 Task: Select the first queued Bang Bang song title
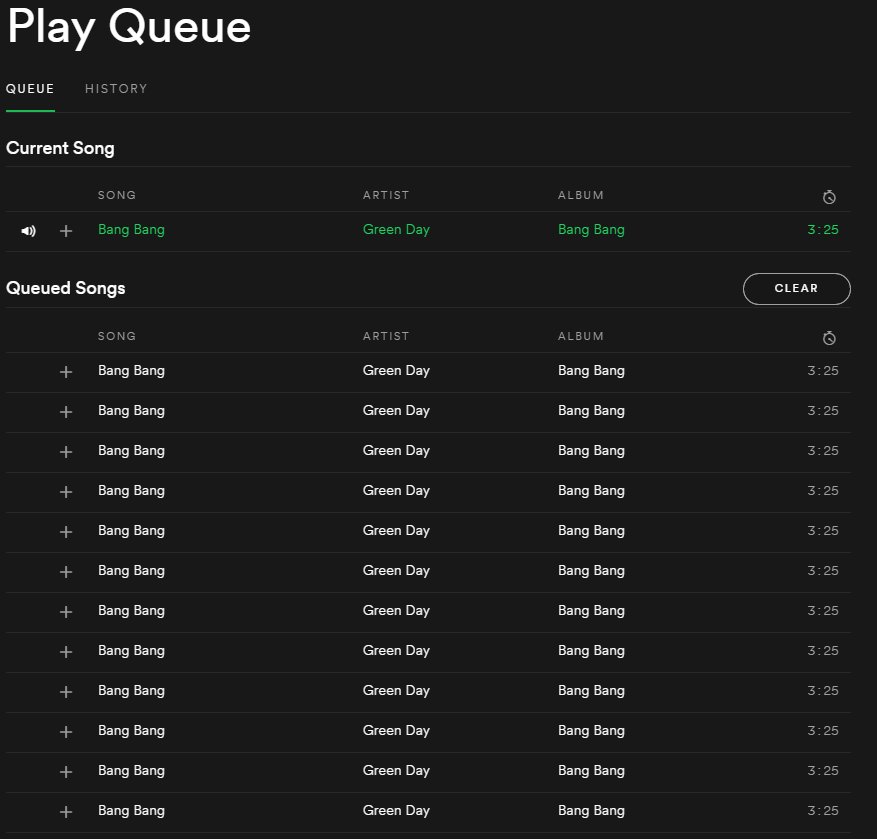pos(131,371)
